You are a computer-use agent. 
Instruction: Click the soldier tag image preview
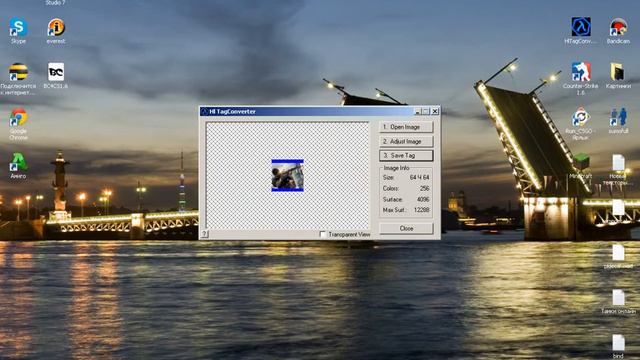287,175
